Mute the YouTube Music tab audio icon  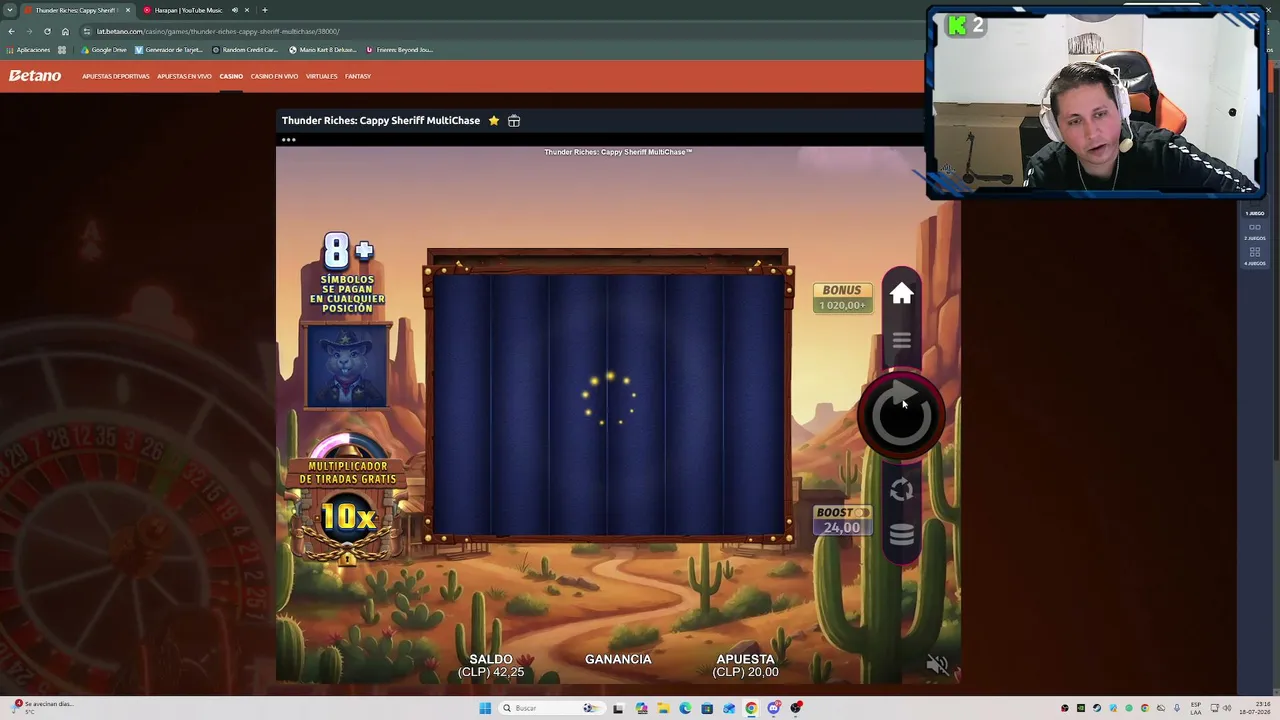coord(233,10)
